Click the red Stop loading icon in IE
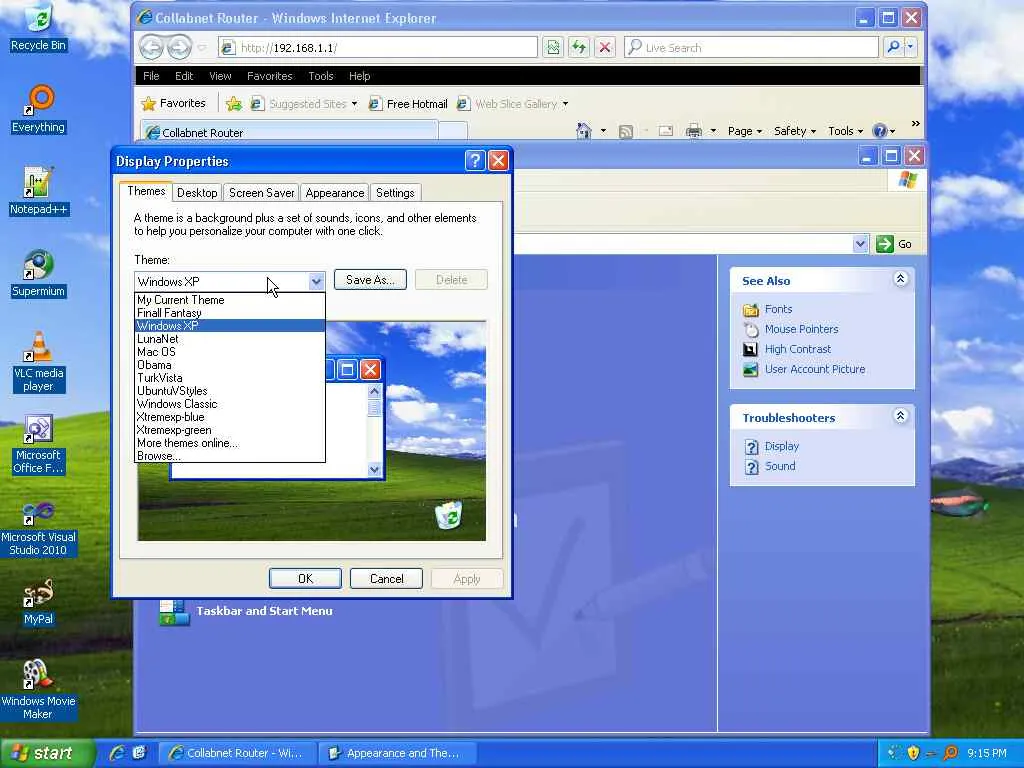The height and width of the screenshot is (768, 1024). coord(605,47)
